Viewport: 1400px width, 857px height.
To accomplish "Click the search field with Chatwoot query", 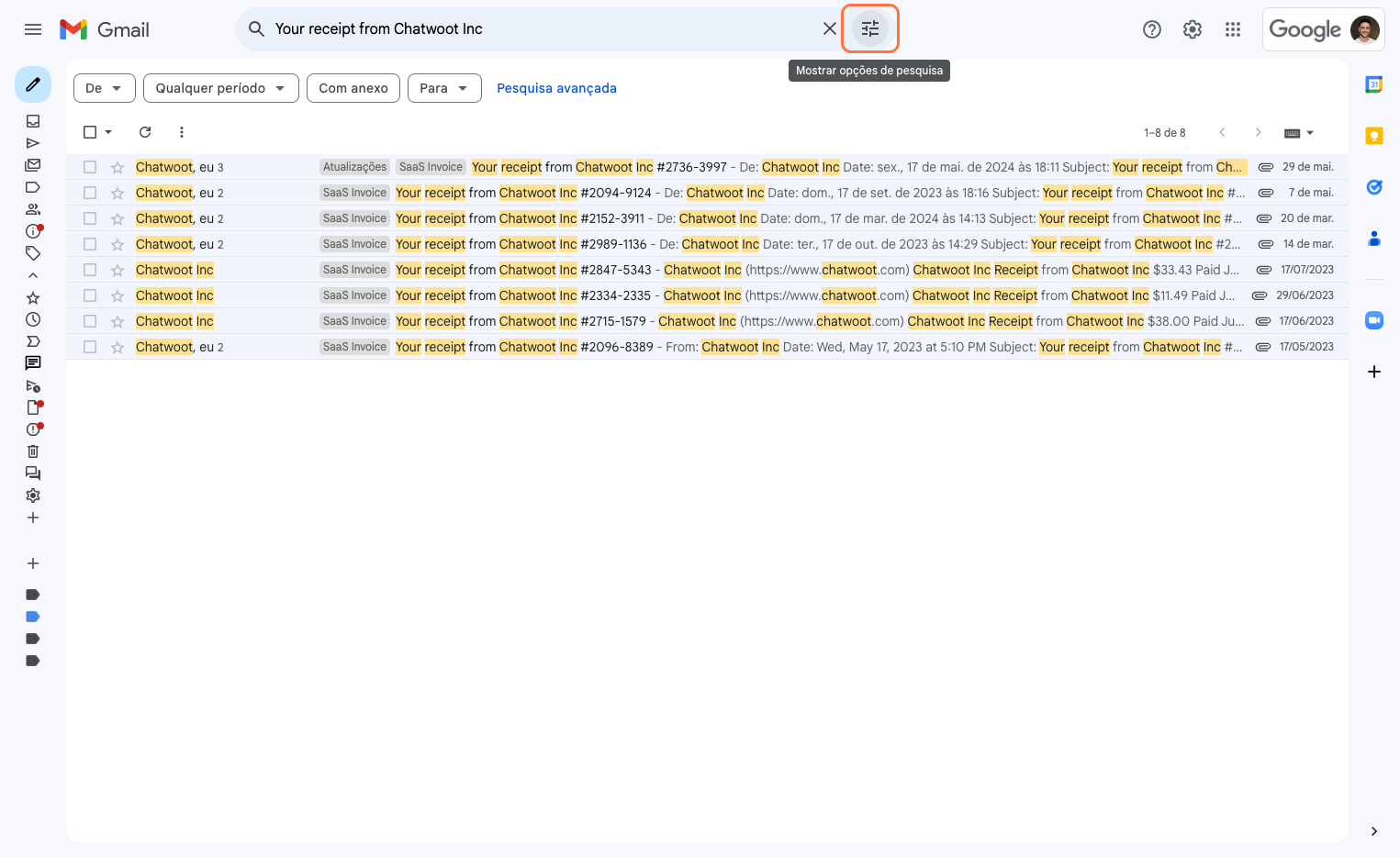I will click(x=542, y=29).
